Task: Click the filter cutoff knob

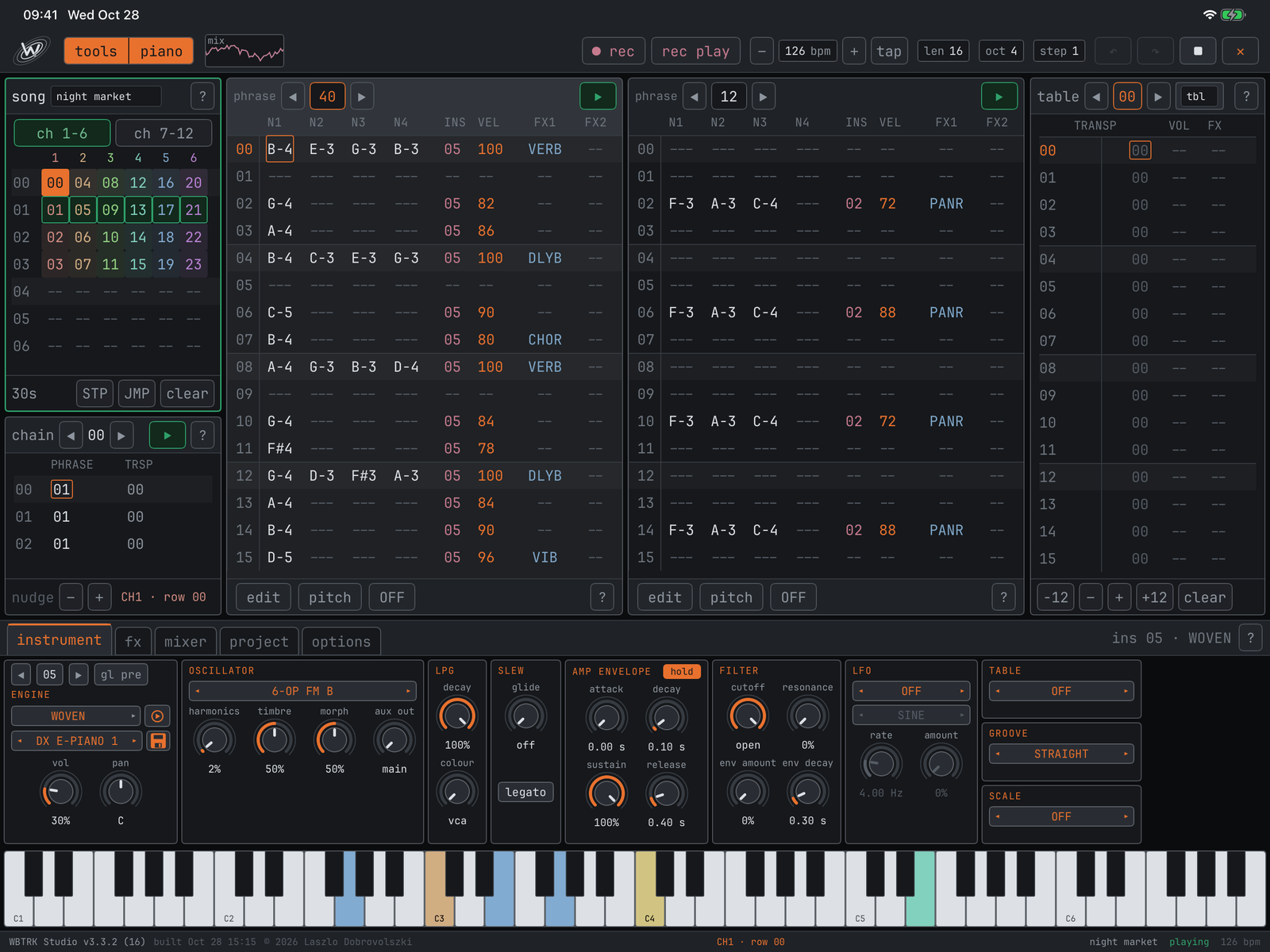Action: pos(748,716)
